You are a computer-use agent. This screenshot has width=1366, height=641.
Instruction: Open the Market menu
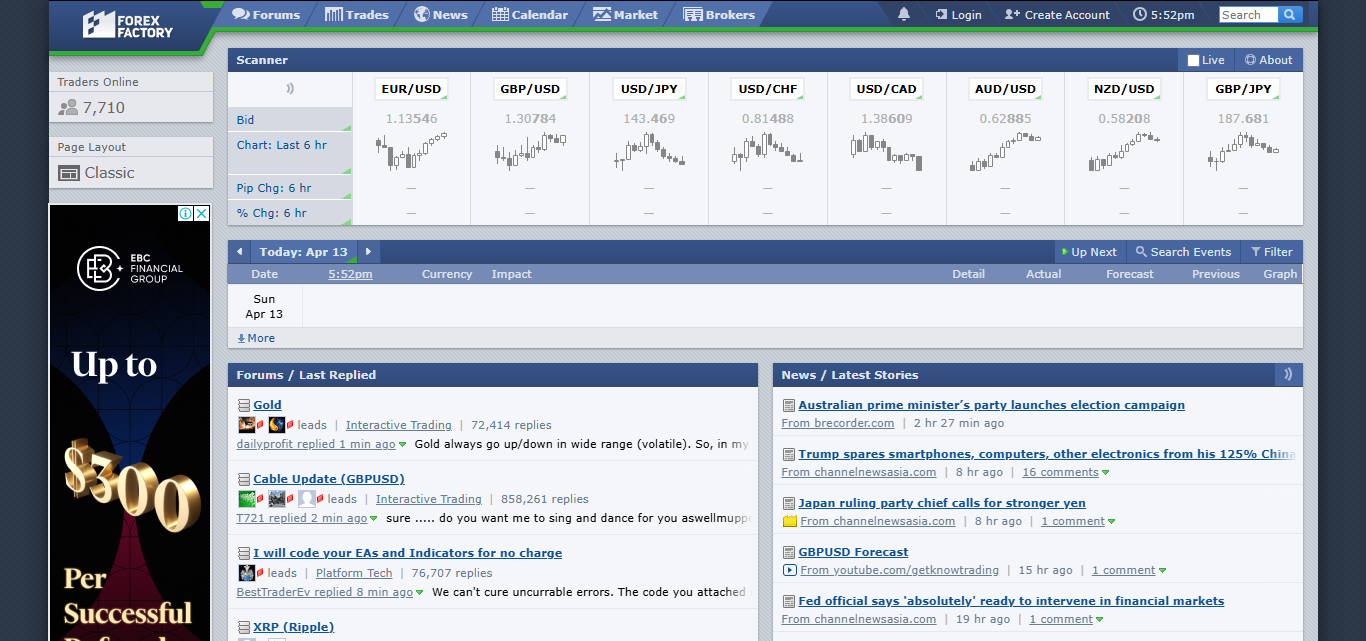coord(626,15)
